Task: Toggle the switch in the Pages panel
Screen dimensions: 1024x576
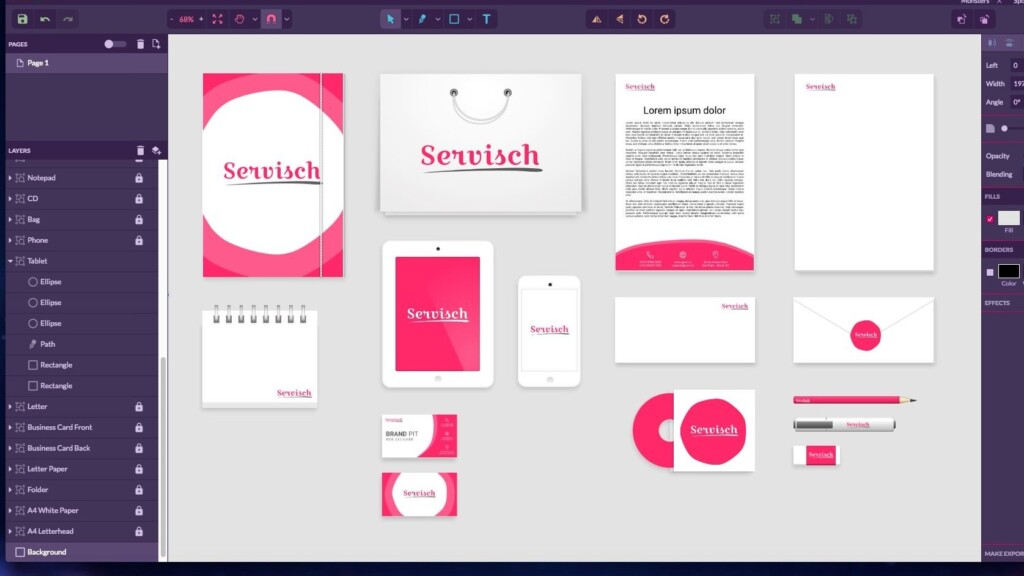Action: (x=114, y=44)
